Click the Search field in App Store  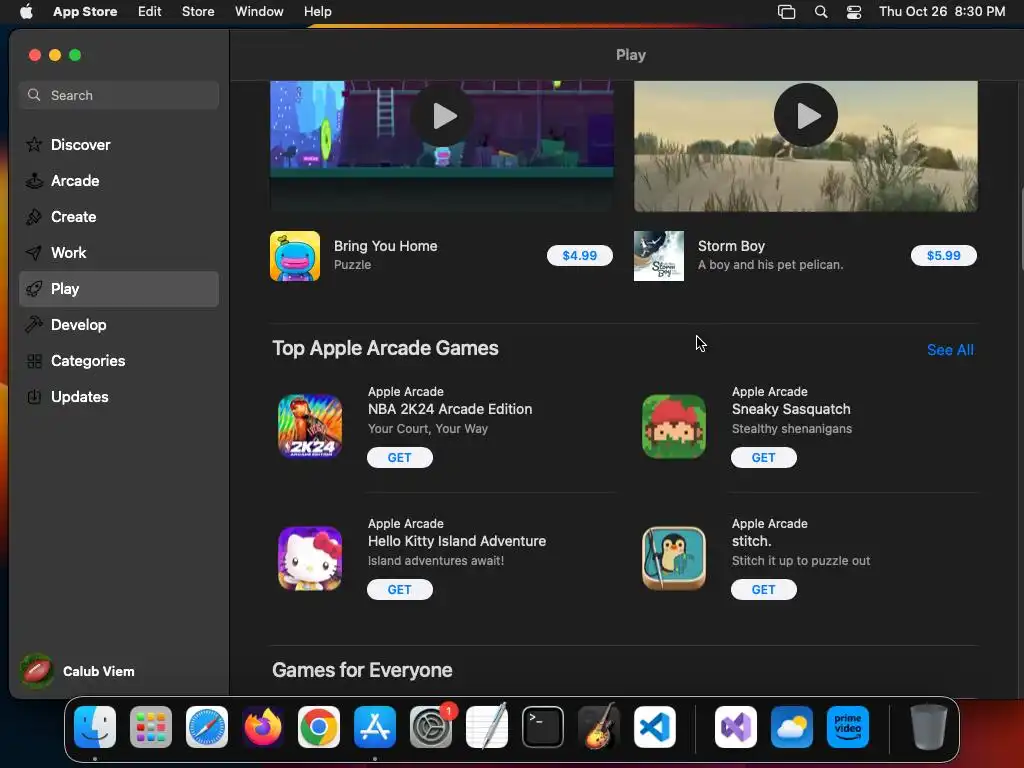119,95
